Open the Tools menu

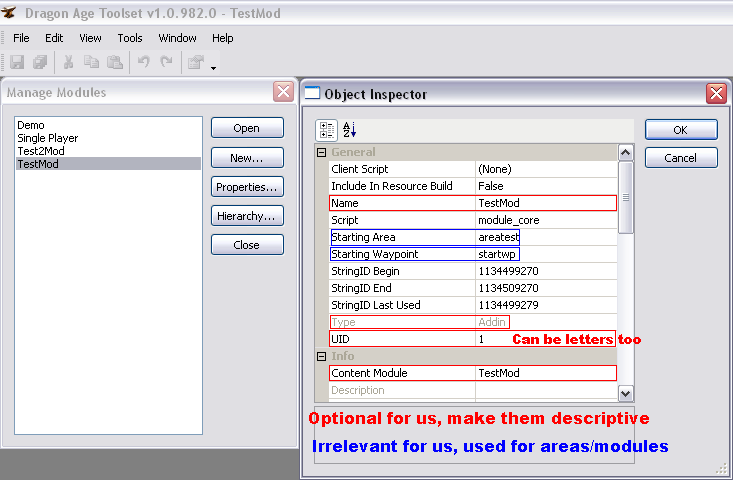pos(129,38)
